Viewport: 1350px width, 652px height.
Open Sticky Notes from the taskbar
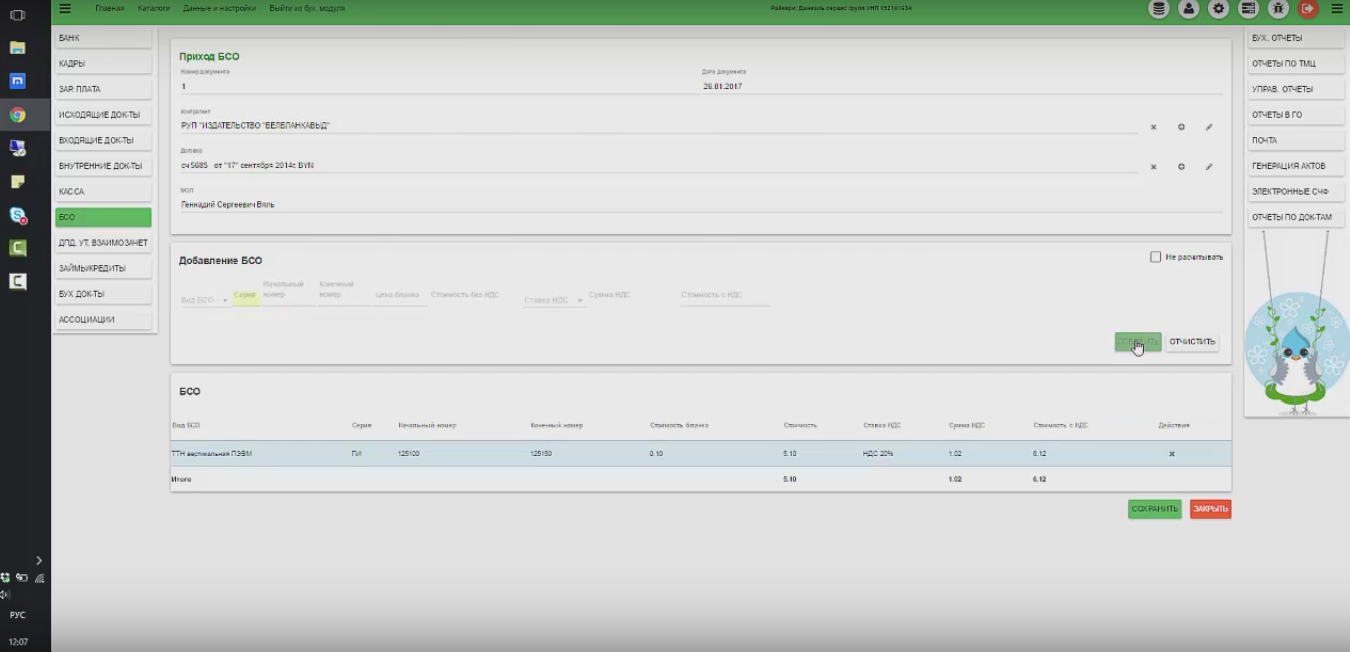tap(17, 182)
